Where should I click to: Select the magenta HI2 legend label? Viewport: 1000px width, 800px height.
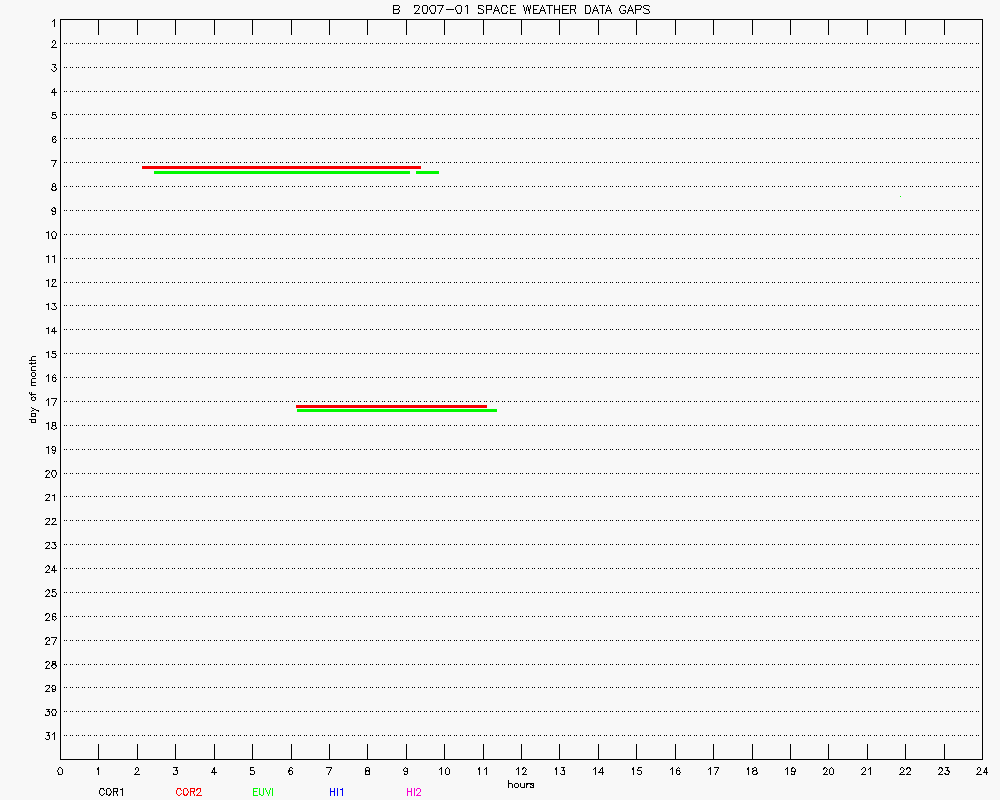(414, 792)
